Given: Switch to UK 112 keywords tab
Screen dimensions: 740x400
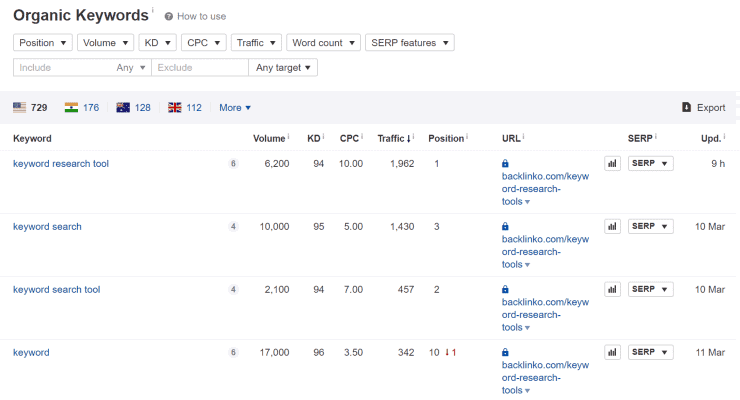Looking at the screenshot, I should click(185, 108).
